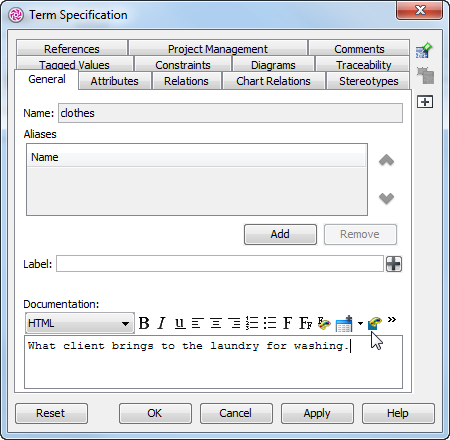Screen dimensions: 450x440
Task: Insert a bulleted list in documentation
Action: point(270,323)
